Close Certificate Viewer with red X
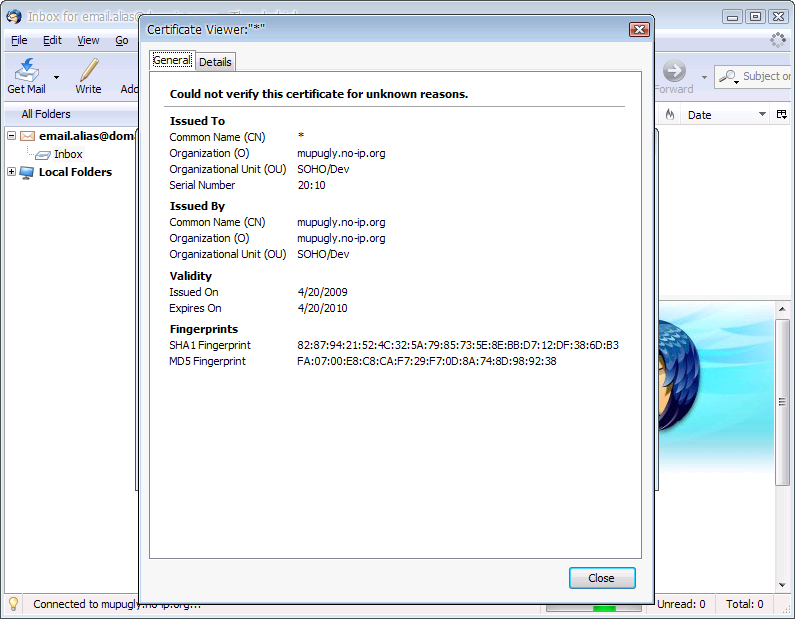795x619 pixels. tap(639, 30)
